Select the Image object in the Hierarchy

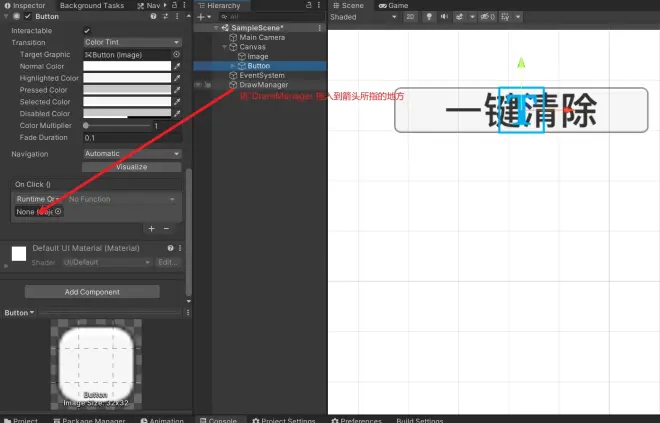(258, 56)
